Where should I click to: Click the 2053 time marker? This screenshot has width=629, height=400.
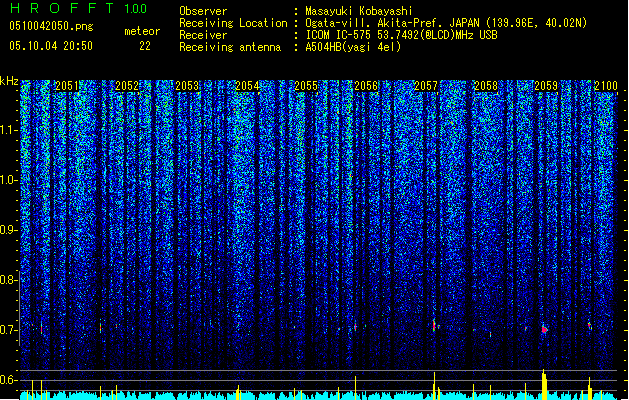click(x=187, y=86)
